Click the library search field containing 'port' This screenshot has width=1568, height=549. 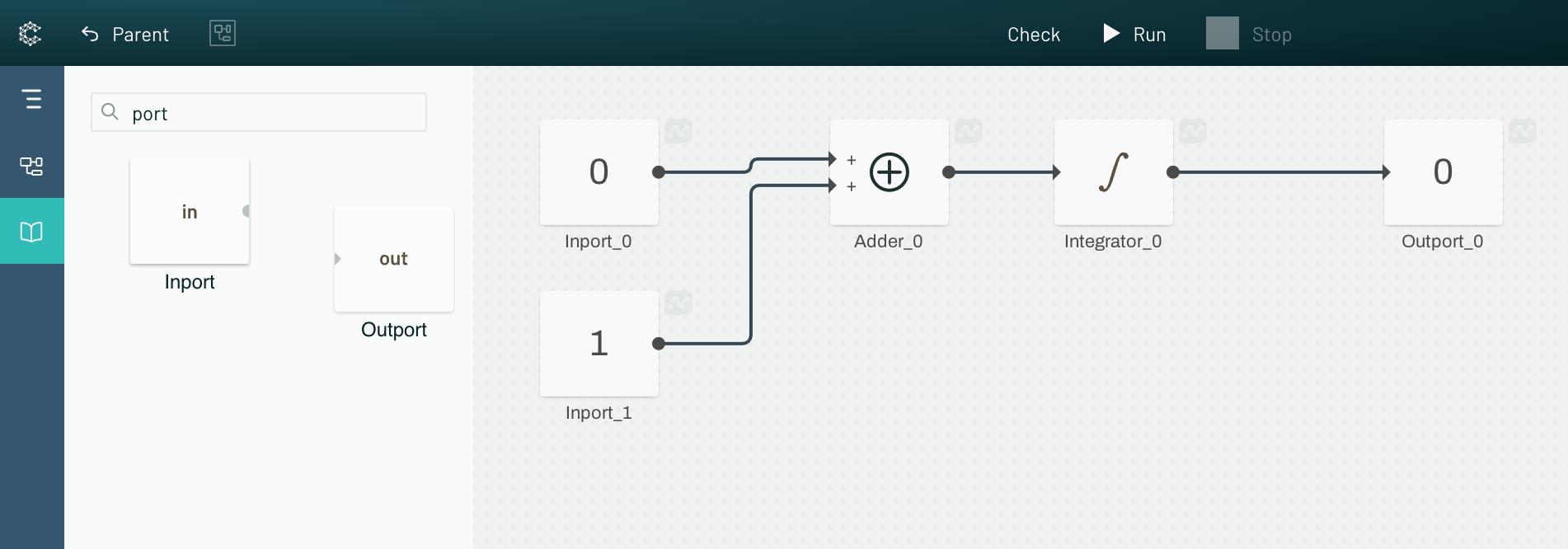(x=259, y=113)
